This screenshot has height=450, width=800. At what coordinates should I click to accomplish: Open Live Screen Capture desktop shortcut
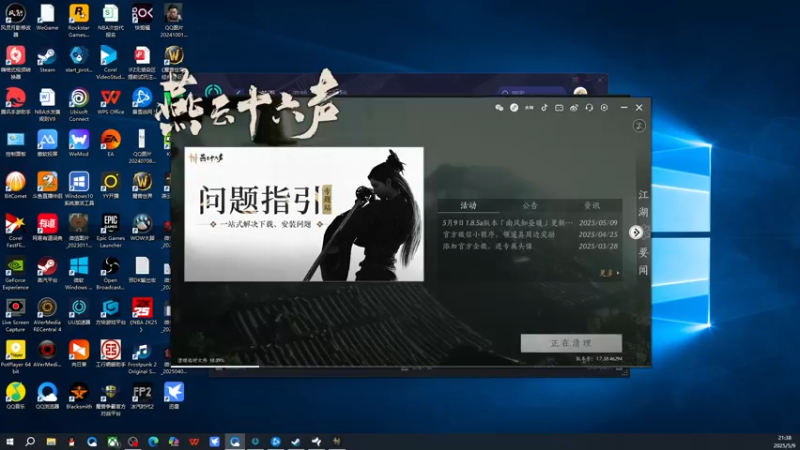(15, 315)
